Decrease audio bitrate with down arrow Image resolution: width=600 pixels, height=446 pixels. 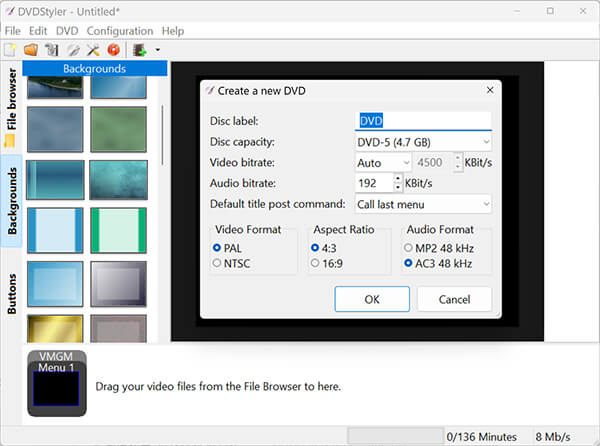398,187
